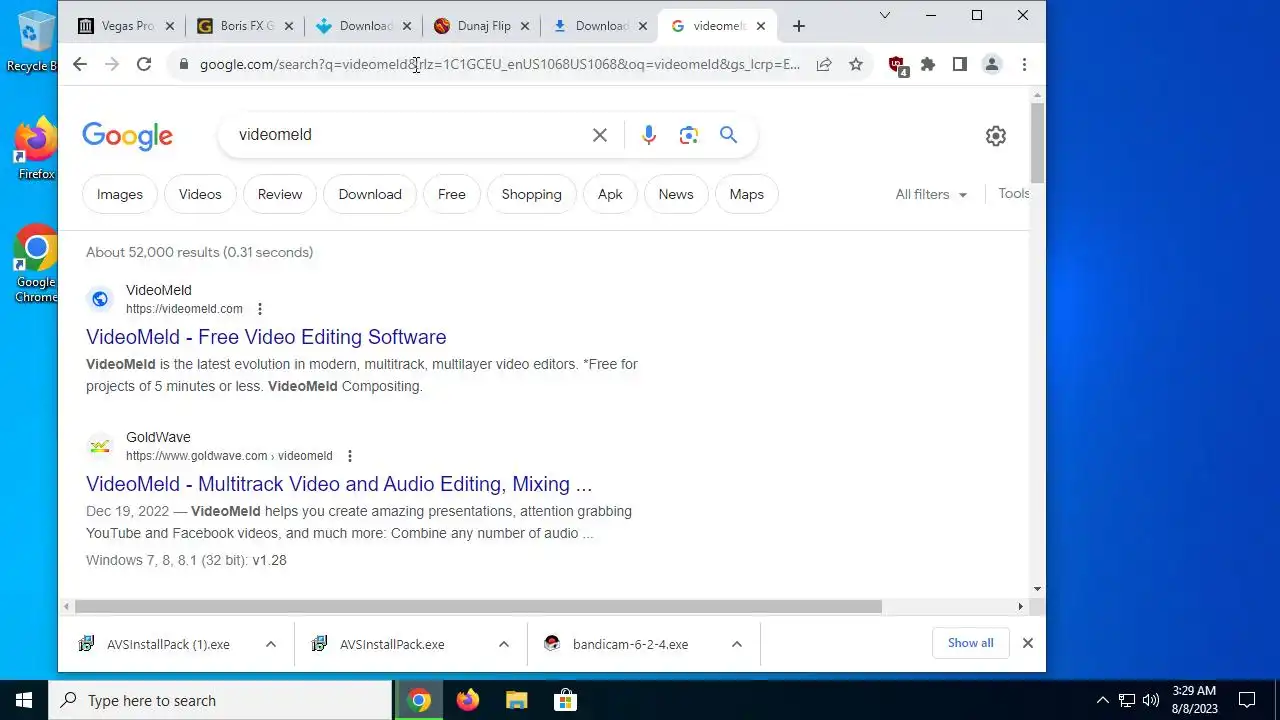Clear the videomeld search query

click(x=600, y=135)
